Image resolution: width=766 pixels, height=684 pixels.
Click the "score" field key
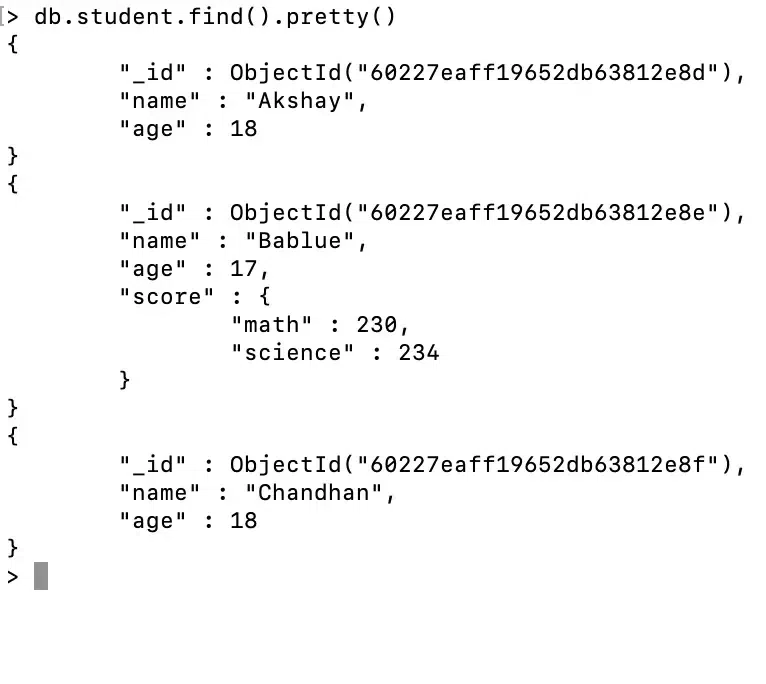point(166,296)
